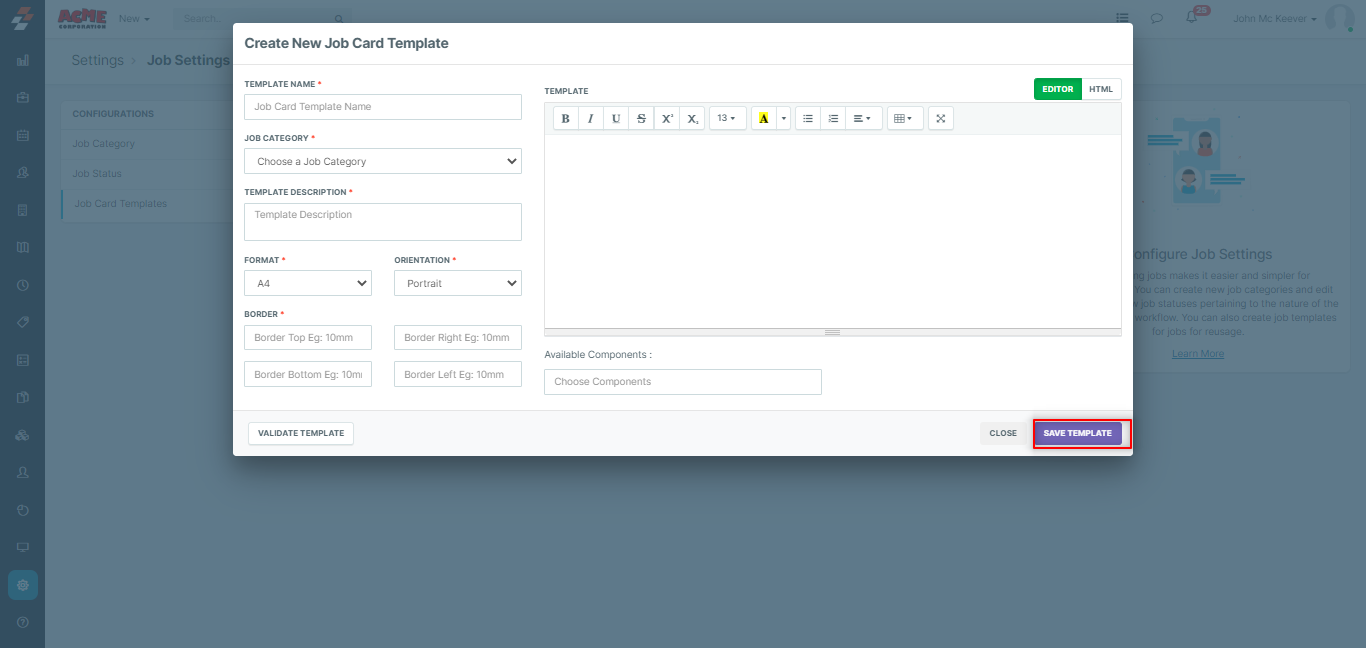Open the tag icon in left sidebar
This screenshot has height=648, width=1366.
[23, 322]
